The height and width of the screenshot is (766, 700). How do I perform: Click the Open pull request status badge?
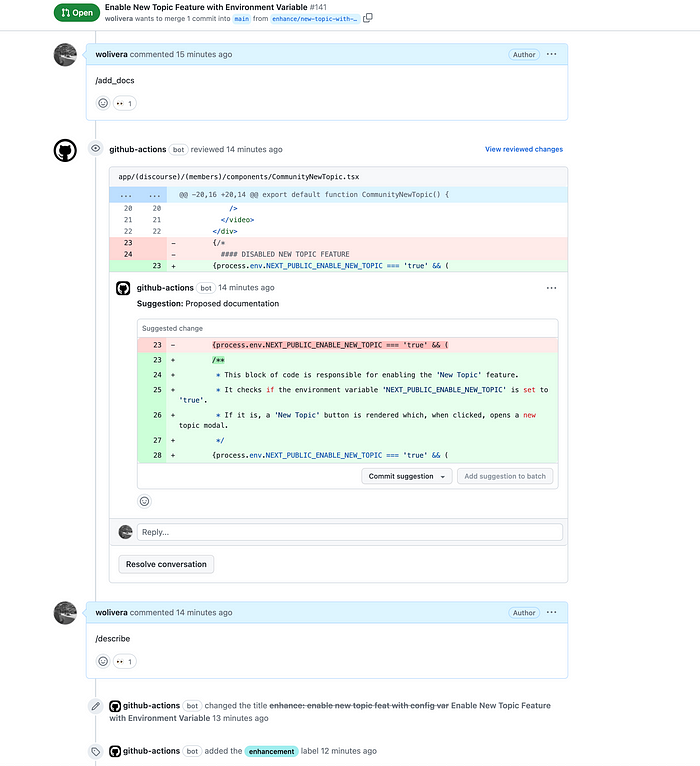pyautogui.click(x=77, y=13)
